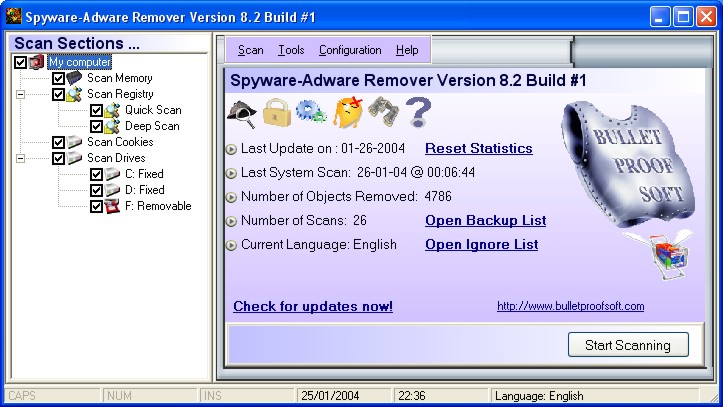Click the drive icon beside Scan Cookies
The height and width of the screenshot is (407, 723).
click(74, 142)
